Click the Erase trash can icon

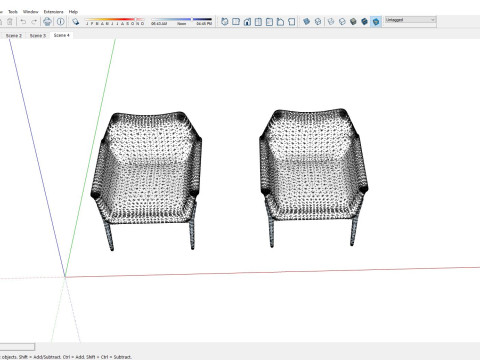[10, 22]
